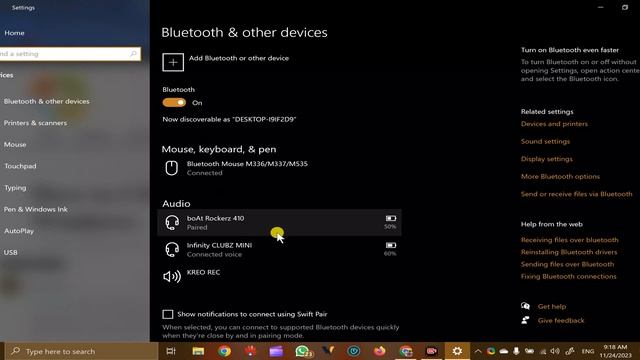Select the boAt Rockerz 410 audio device
640x360 pixels.
click(x=280, y=222)
